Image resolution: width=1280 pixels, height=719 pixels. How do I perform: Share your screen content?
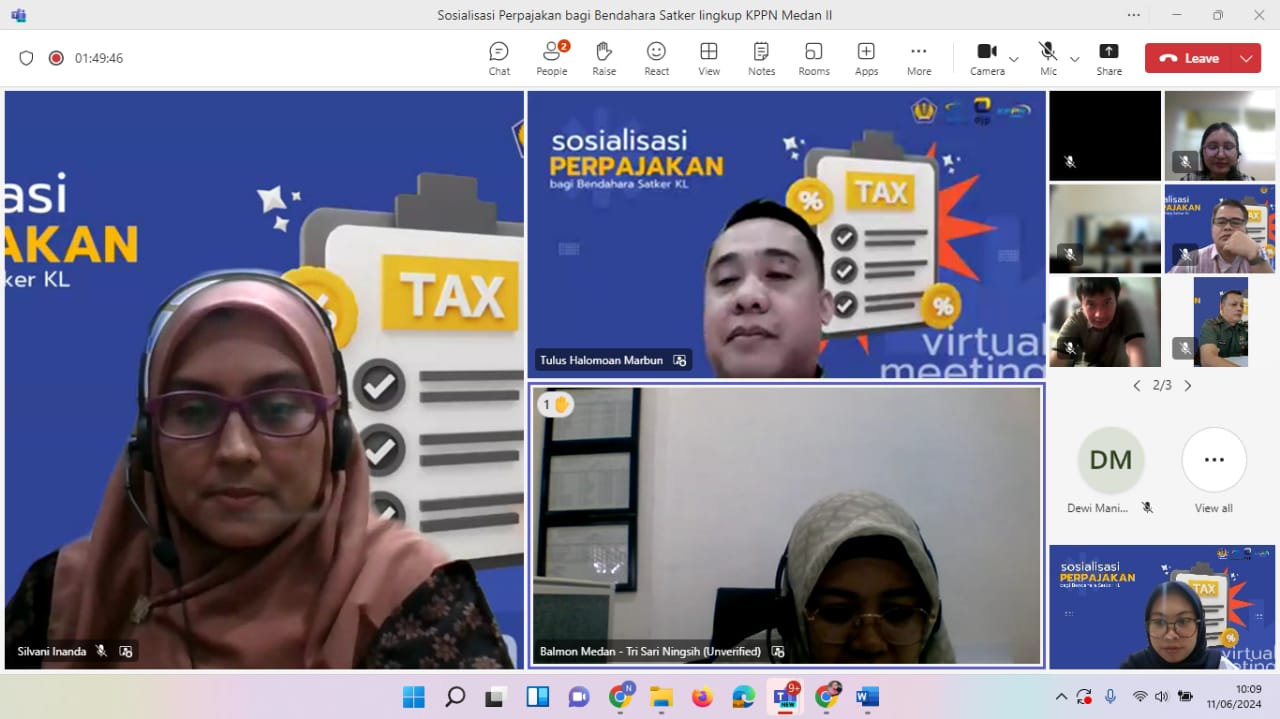[x=1109, y=58]
